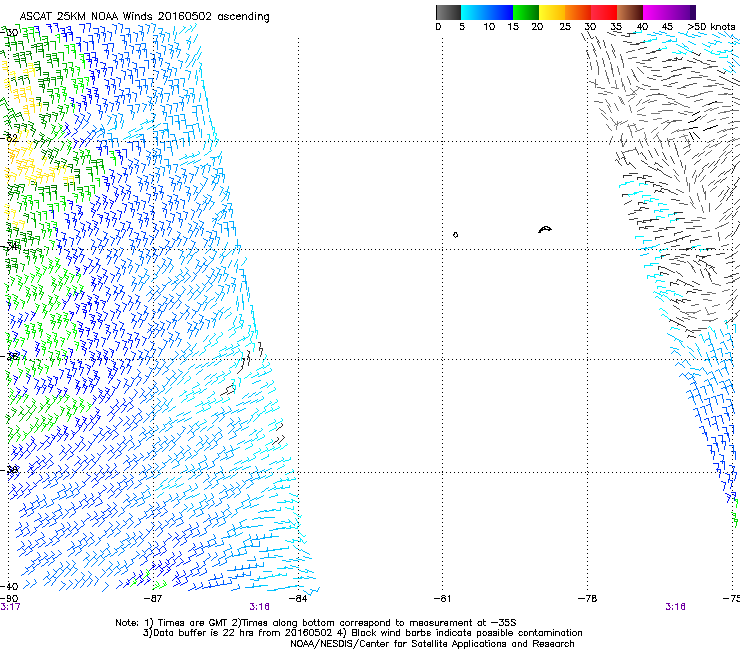Screen dimensions: 740x650
Task: Click the '3:18' time label beside -84
Action: [260, 607]
